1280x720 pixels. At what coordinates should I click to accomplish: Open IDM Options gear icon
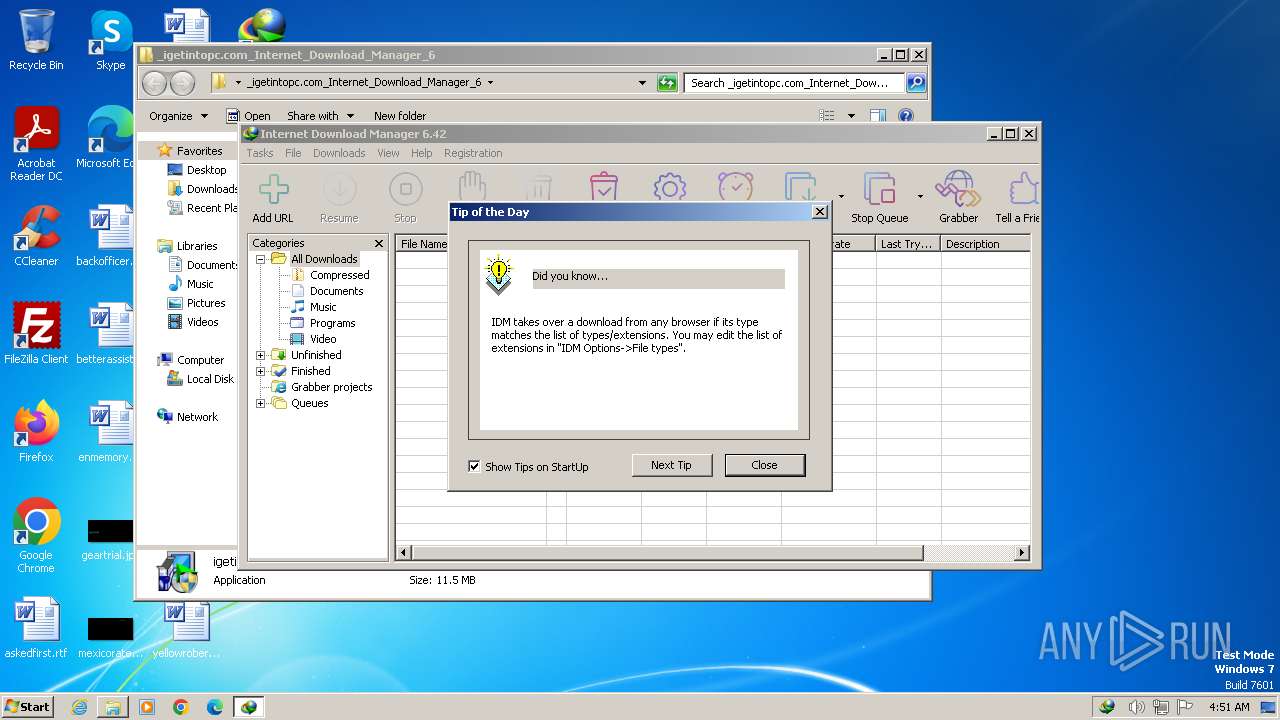(x=669, y=186)
